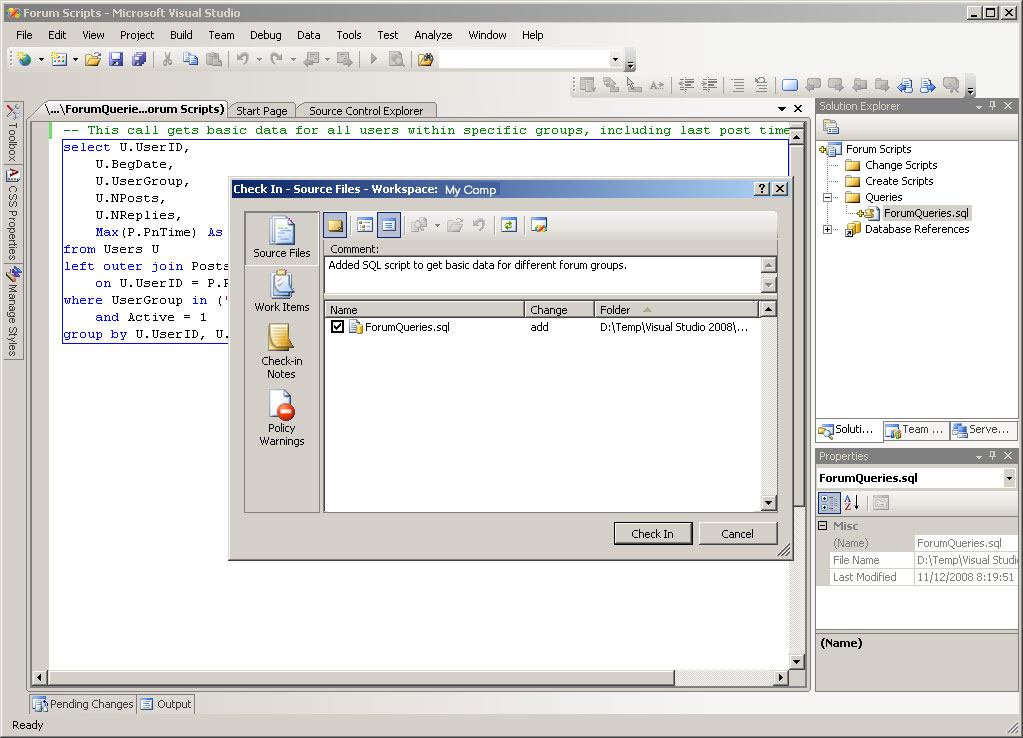The width and height of the screenshot is (1023, 738).
Task: Open the find combo box dropdown in toolbar
Action: click(x=615, y=60)
